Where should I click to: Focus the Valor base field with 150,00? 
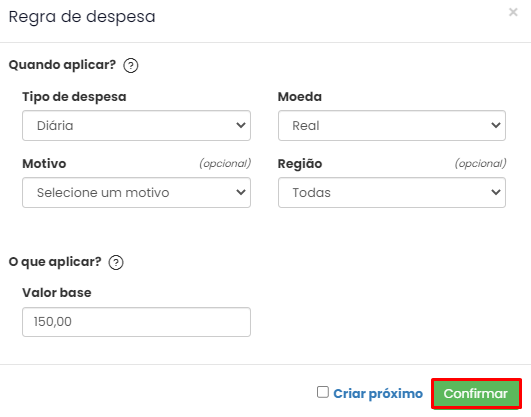136,322
